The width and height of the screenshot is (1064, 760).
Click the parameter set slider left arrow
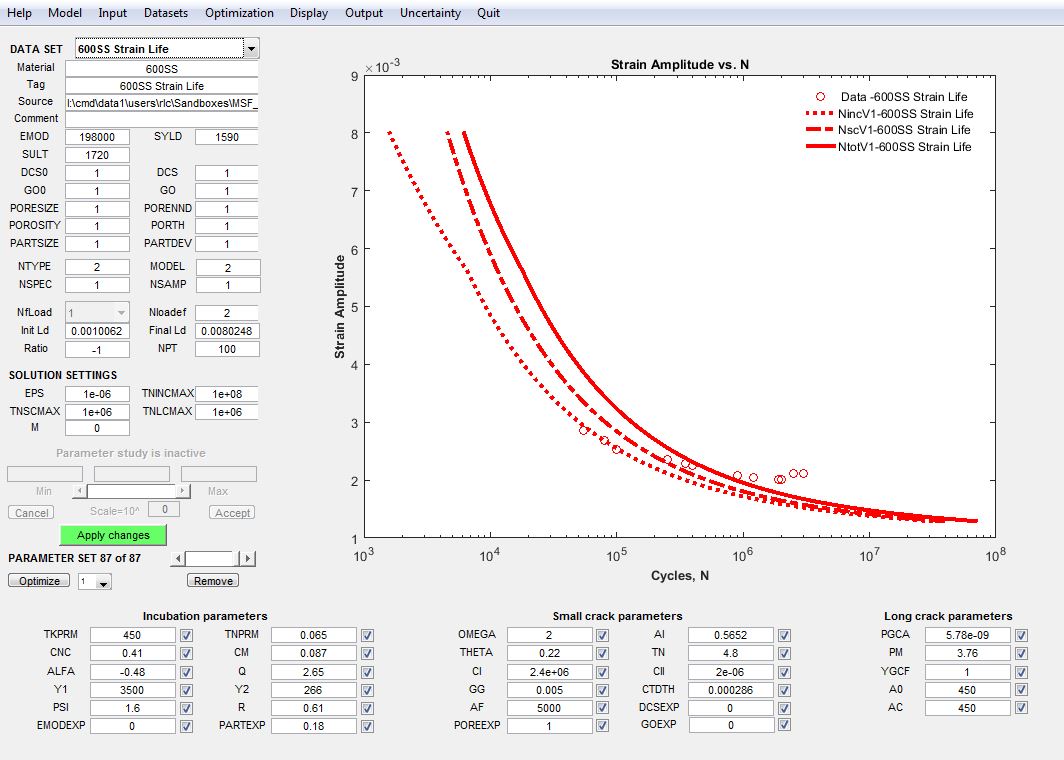click(x=179, y=559)
